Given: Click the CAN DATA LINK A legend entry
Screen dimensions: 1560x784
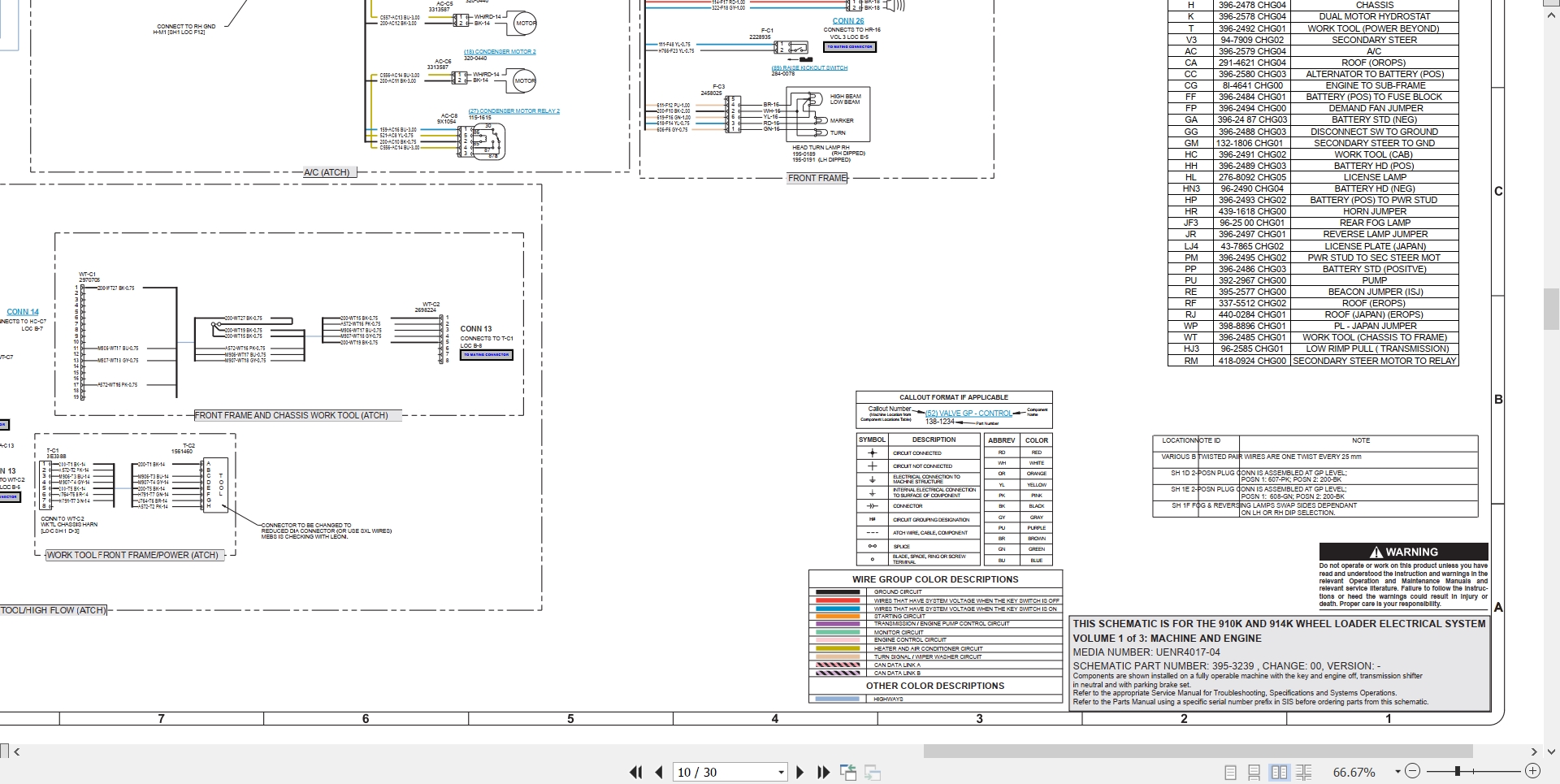Looking at the screenshot, I should [x=934, y=665].
